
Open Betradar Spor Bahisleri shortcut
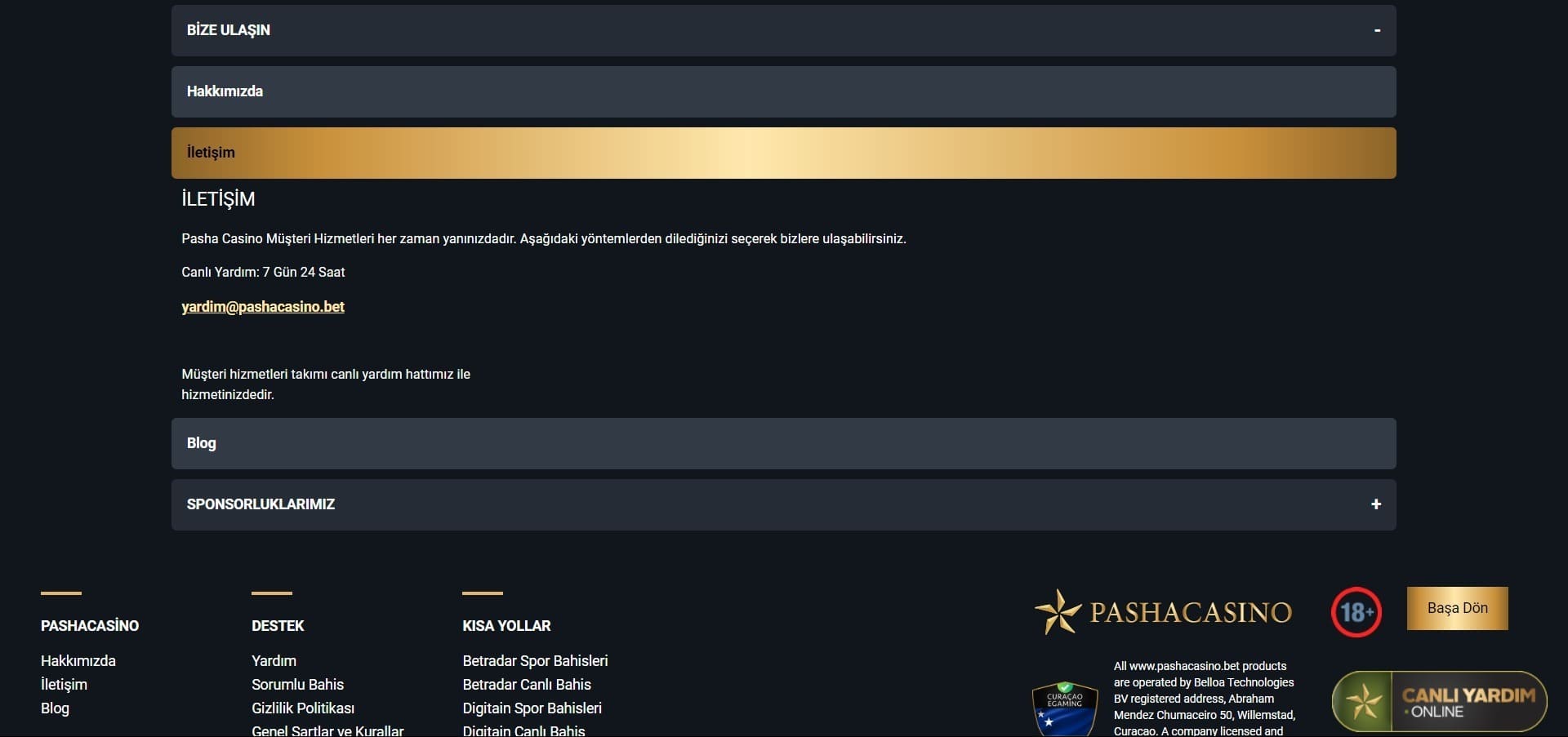click(x=535, y=661)
